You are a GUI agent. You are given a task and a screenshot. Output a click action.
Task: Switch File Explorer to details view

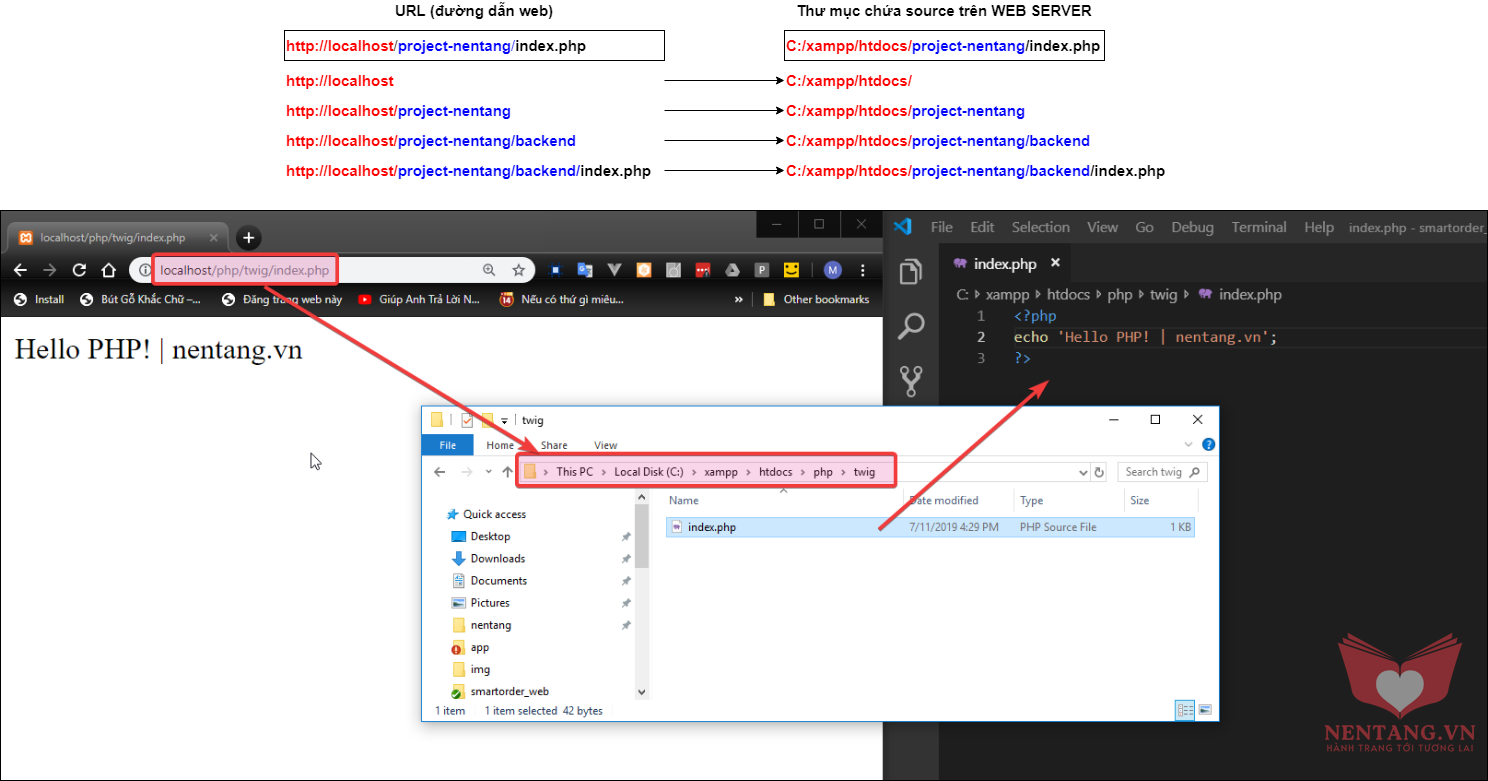point(1186,710)
